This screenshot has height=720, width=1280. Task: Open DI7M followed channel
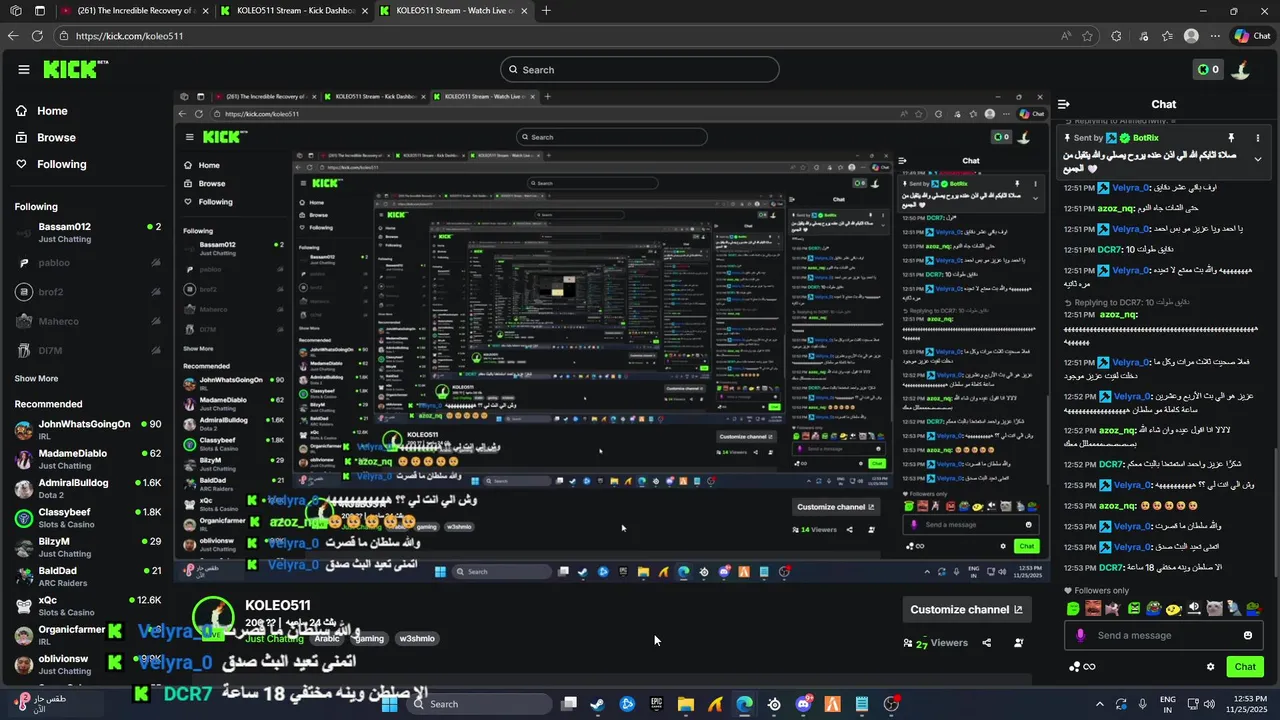[x=87, y=351]
